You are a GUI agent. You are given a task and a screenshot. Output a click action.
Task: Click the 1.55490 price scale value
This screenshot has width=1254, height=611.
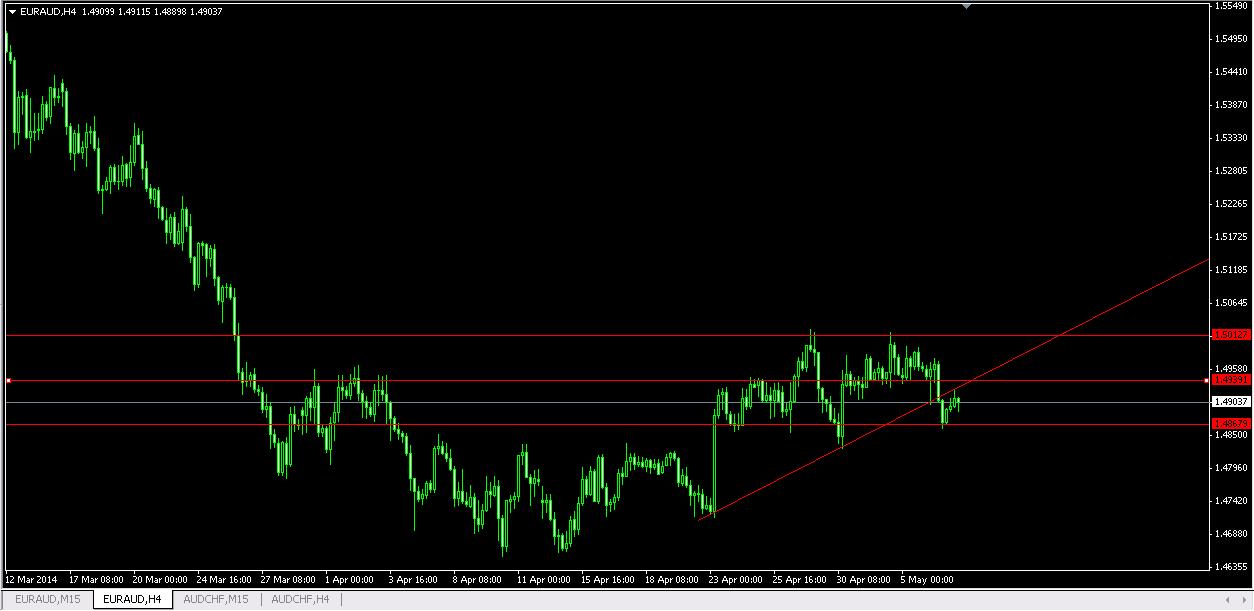coord(1231,6)
